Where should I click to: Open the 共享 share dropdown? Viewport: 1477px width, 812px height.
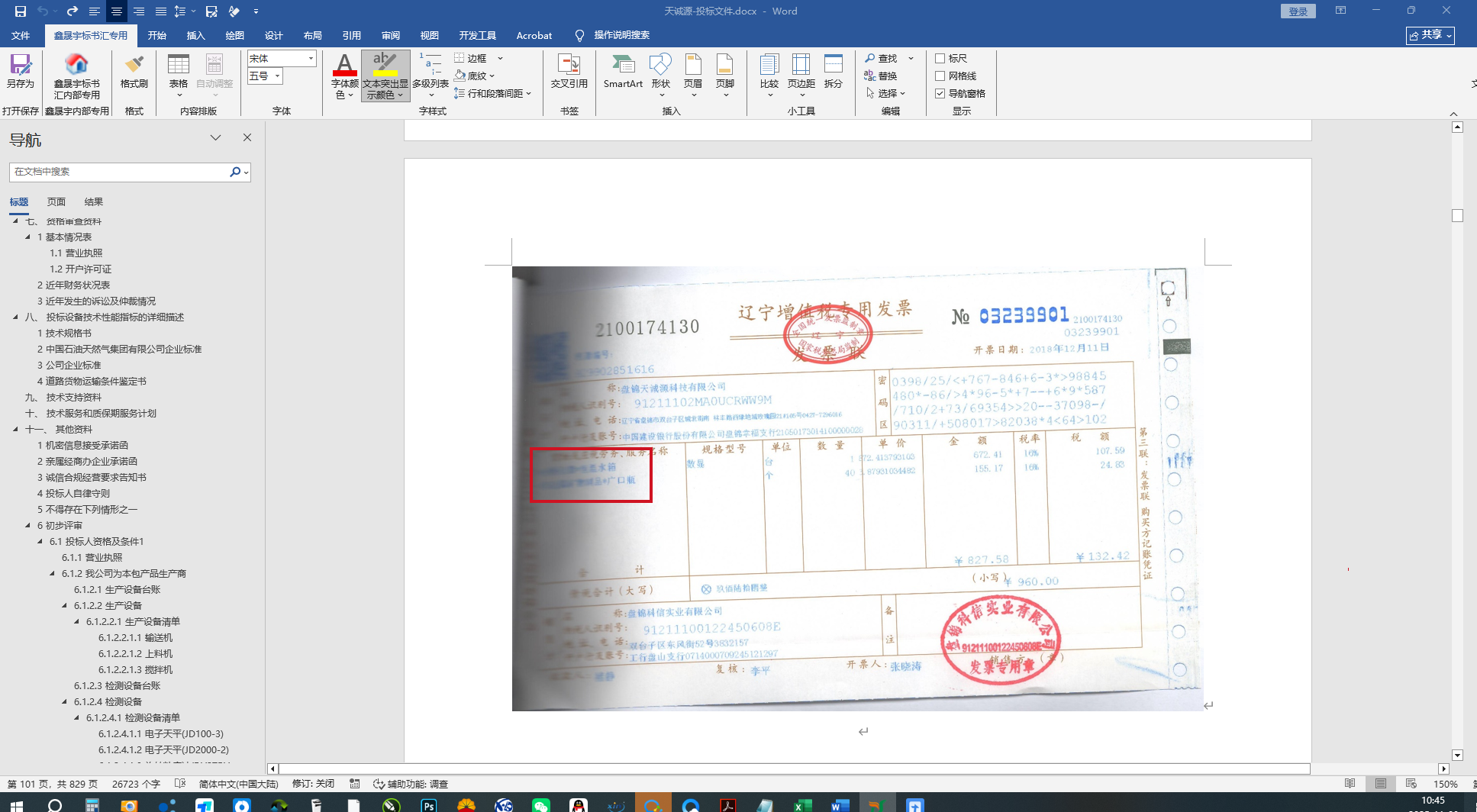[x=1430, y=35]
